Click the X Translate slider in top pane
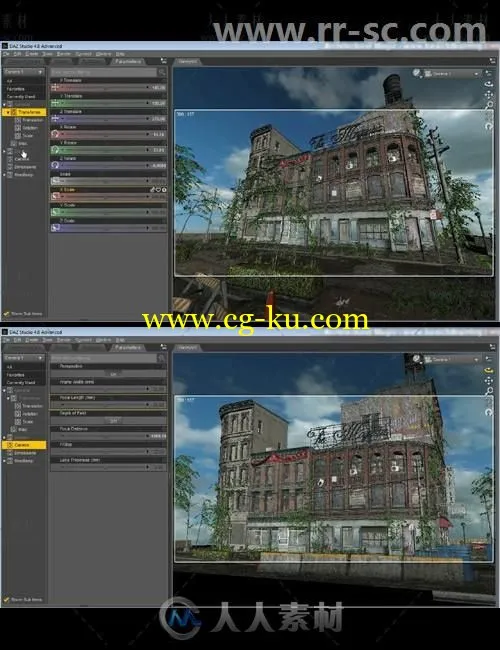 pyautogui.click(x=109, y=87)
